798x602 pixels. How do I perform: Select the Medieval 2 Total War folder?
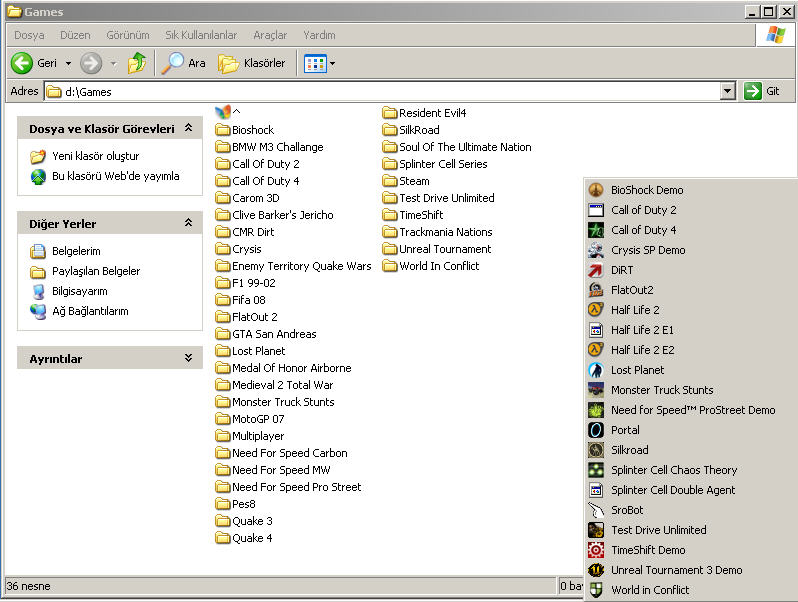click(275, 385)
